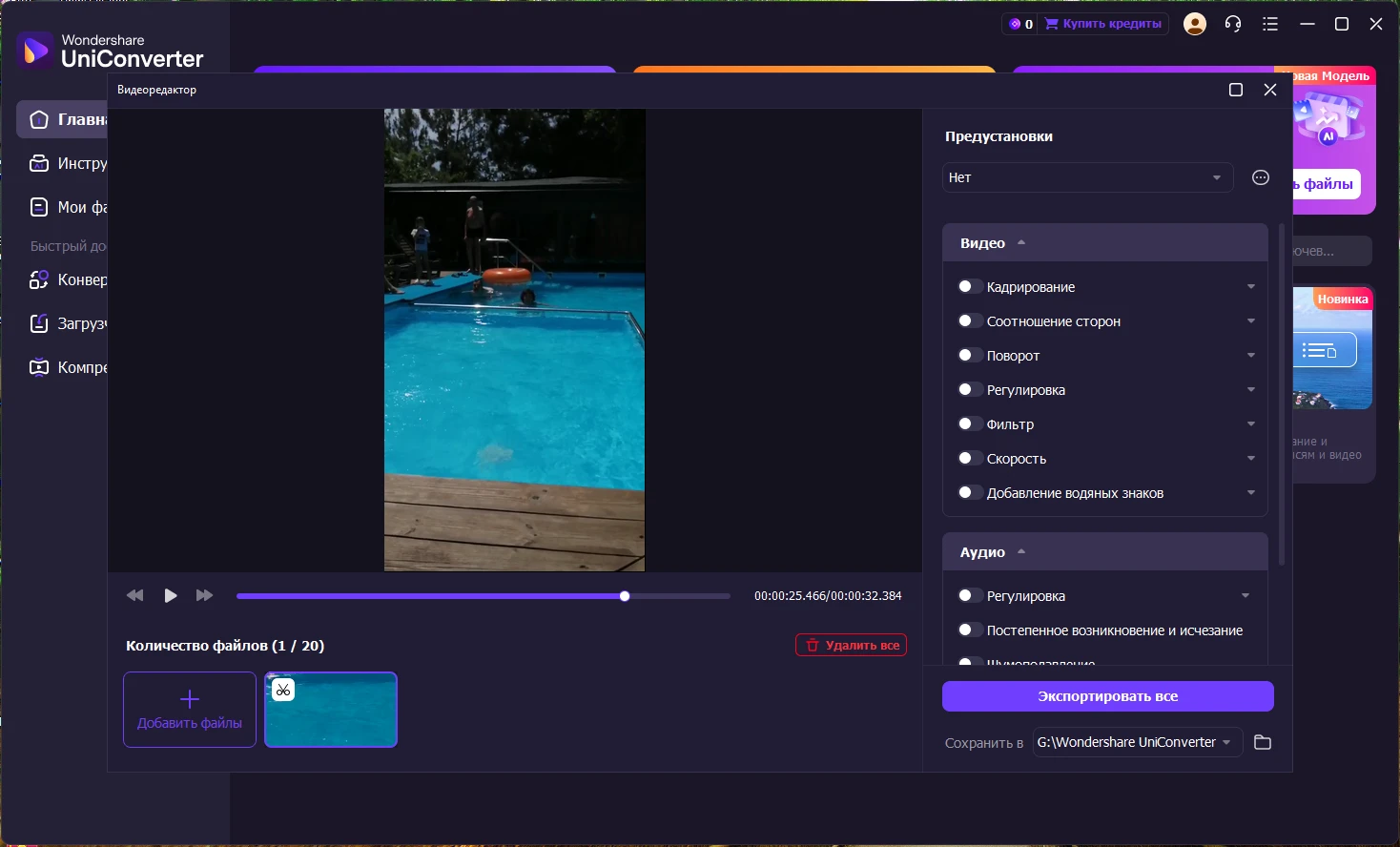Toggle the Фильтр switch
Image resolution: width=1400 pixels, height=847 pixels.
coord(969,424)
